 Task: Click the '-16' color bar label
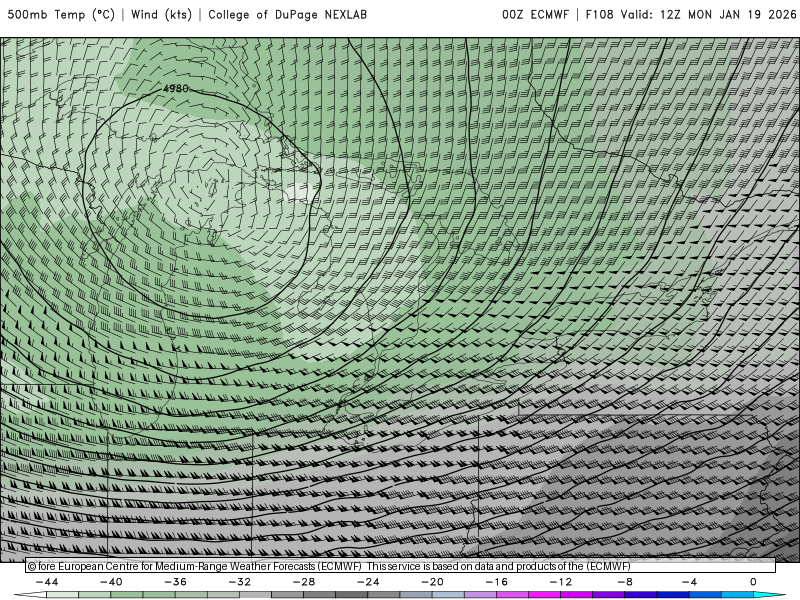pos(497,582)
